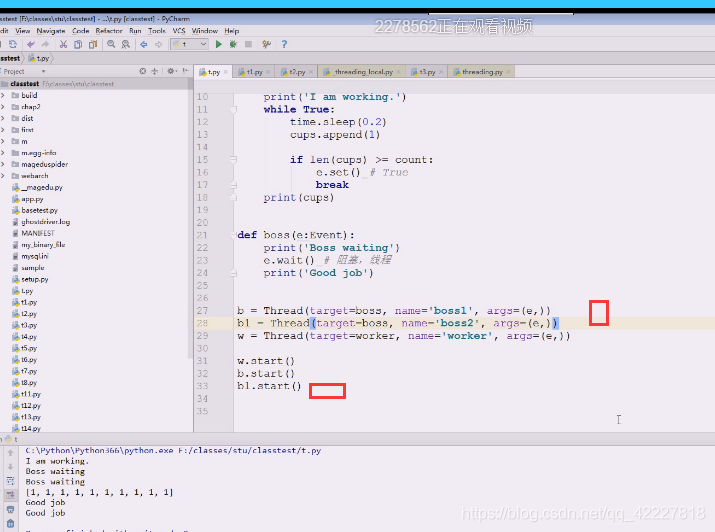
Task: Expand the webarch folder
Action: 3,176
